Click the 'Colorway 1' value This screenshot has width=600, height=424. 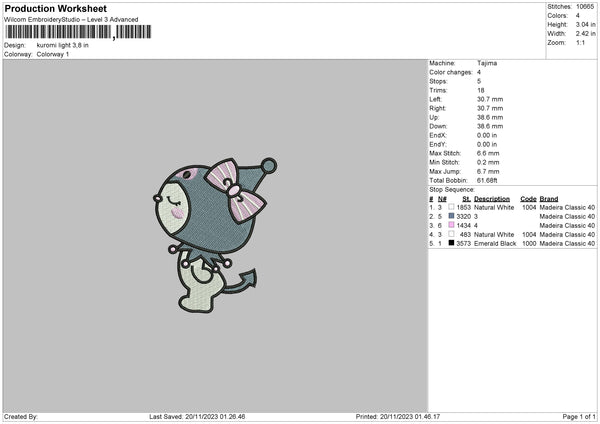tap(53, 54)
